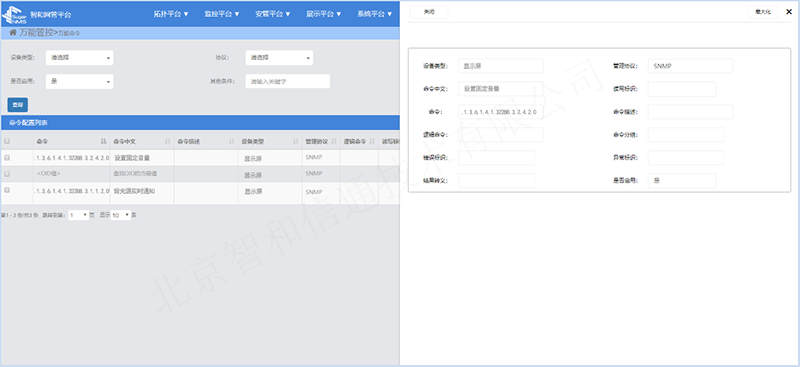
Task: Open the rows-per-page dropdown showing 10
Action: [121, 215]
